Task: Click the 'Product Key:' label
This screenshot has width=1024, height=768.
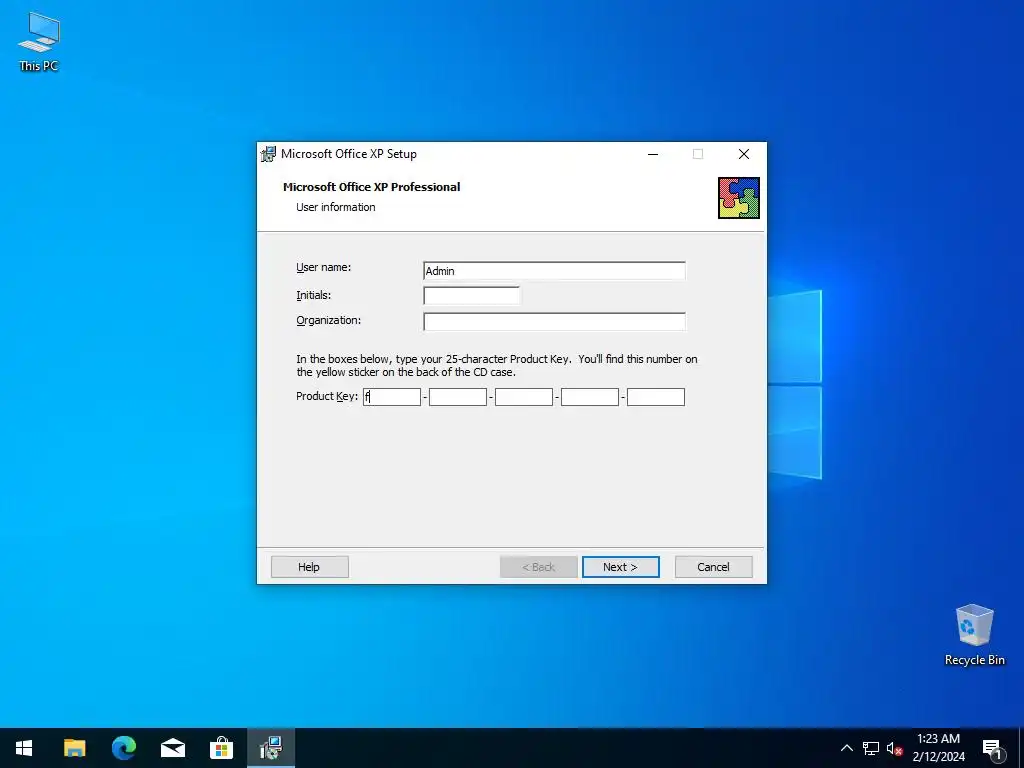Action: click(x=327, y=396)
